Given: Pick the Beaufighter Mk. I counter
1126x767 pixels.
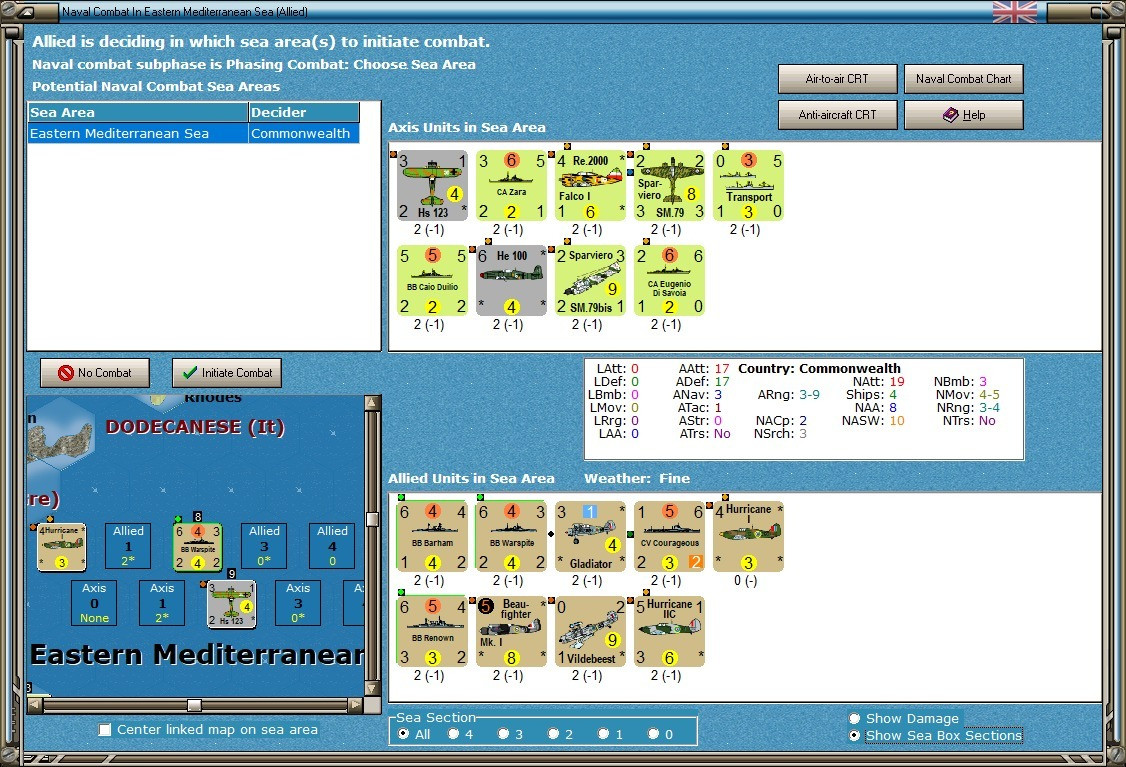Looking at the screenshot, I should click(511, 631).
